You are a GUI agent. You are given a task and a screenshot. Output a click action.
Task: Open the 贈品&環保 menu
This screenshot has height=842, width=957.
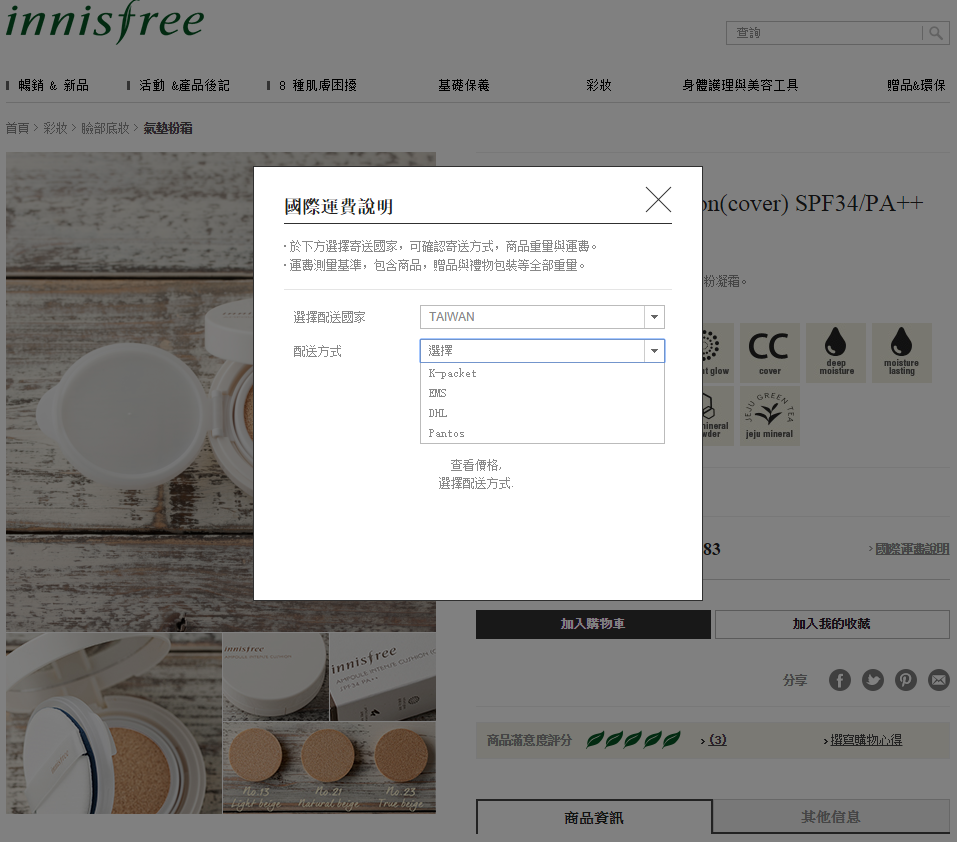pos(916,85)
